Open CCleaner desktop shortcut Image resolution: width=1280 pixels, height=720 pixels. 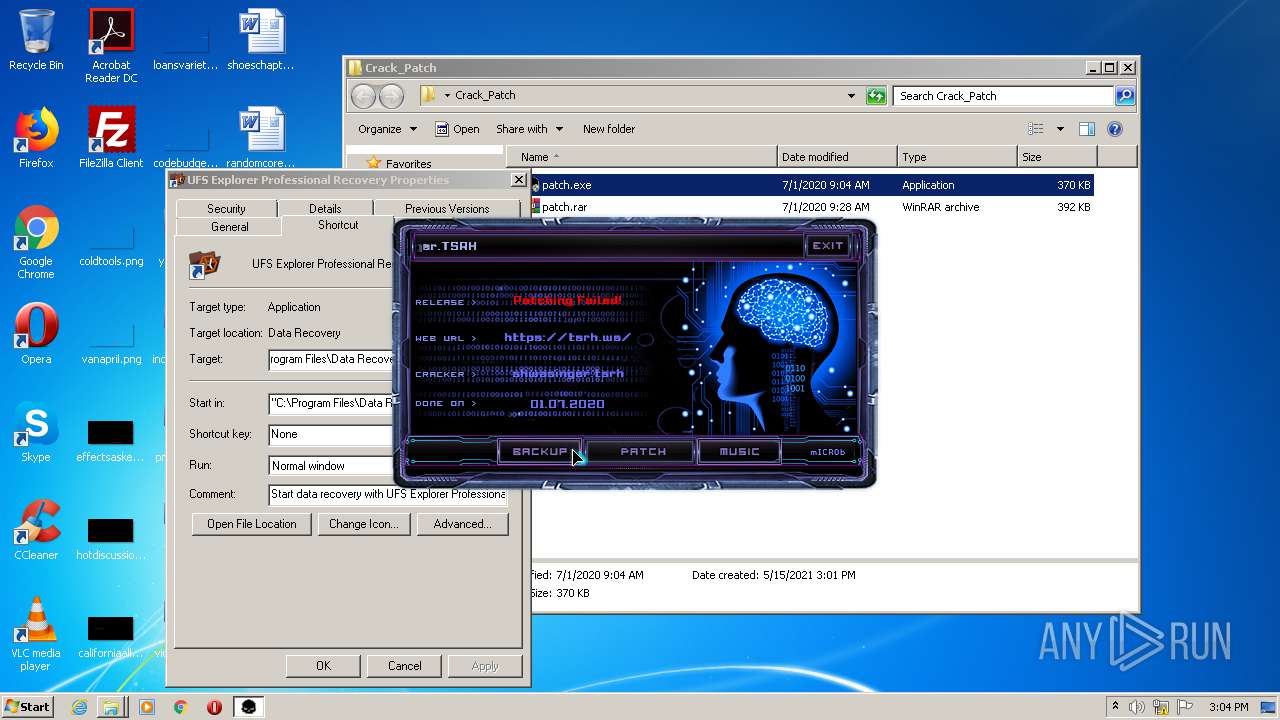tap(36, 530)
